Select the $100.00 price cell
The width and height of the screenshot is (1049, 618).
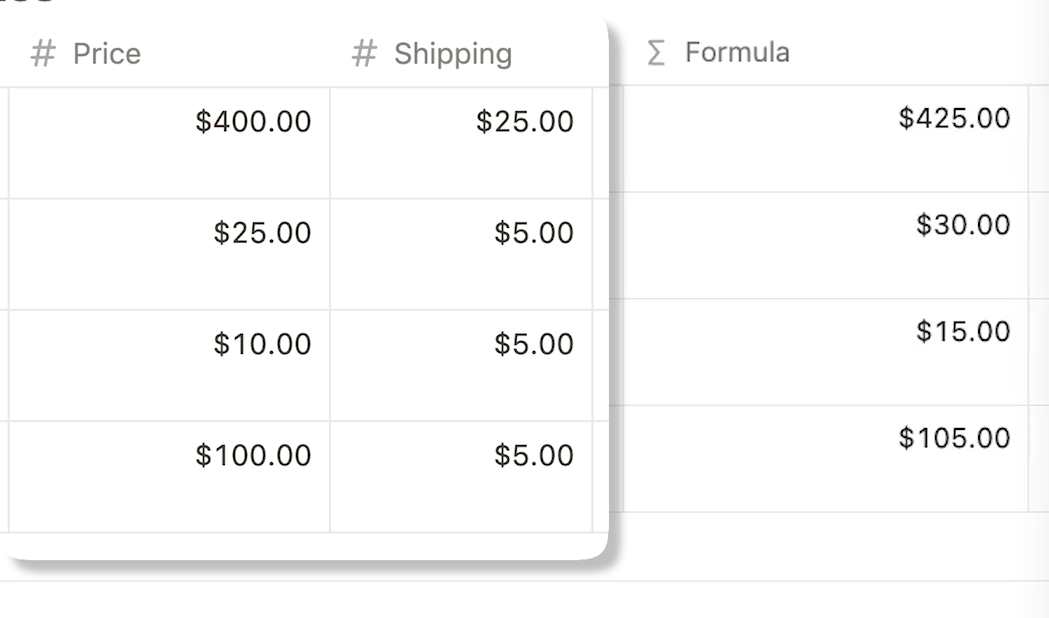coord(169,477)
